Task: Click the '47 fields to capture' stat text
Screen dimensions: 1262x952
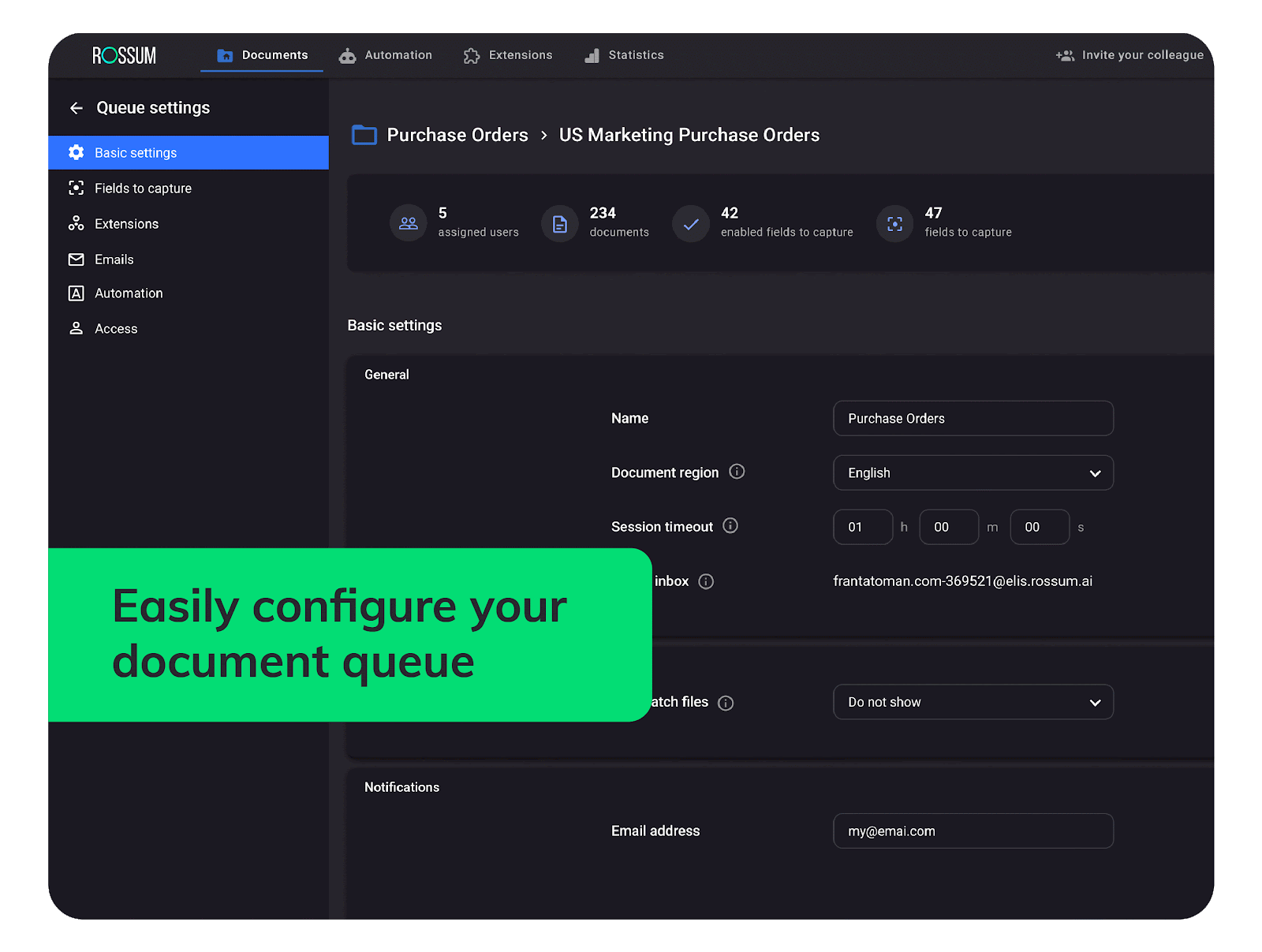Action: click(x=968, y=222)
